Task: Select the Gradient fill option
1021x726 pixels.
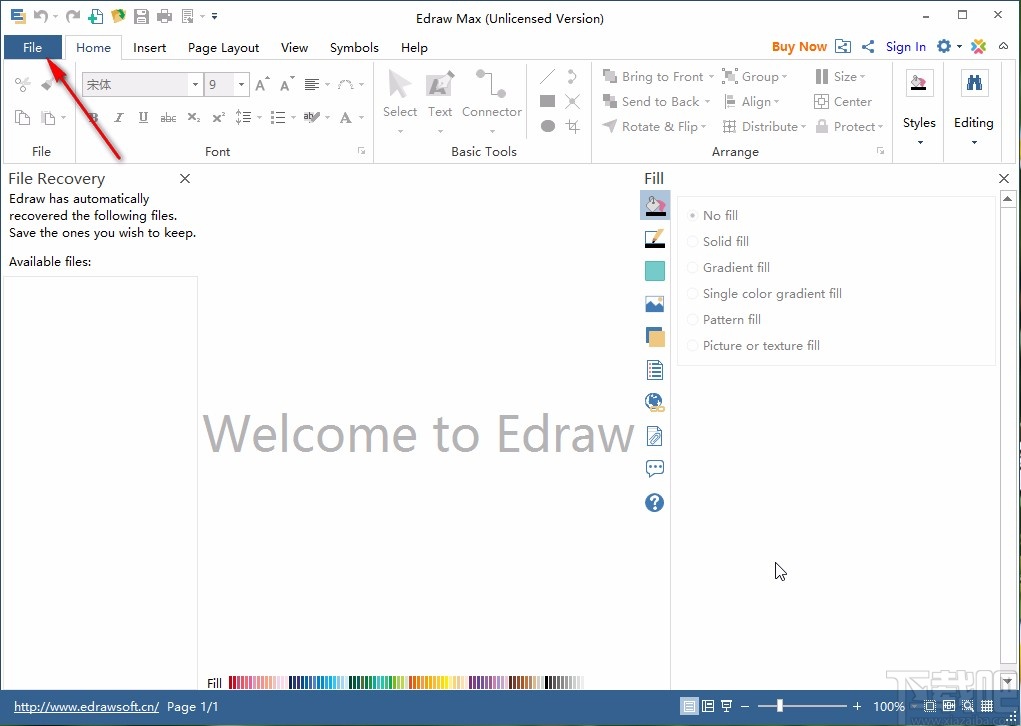Action: pos(729,268)
